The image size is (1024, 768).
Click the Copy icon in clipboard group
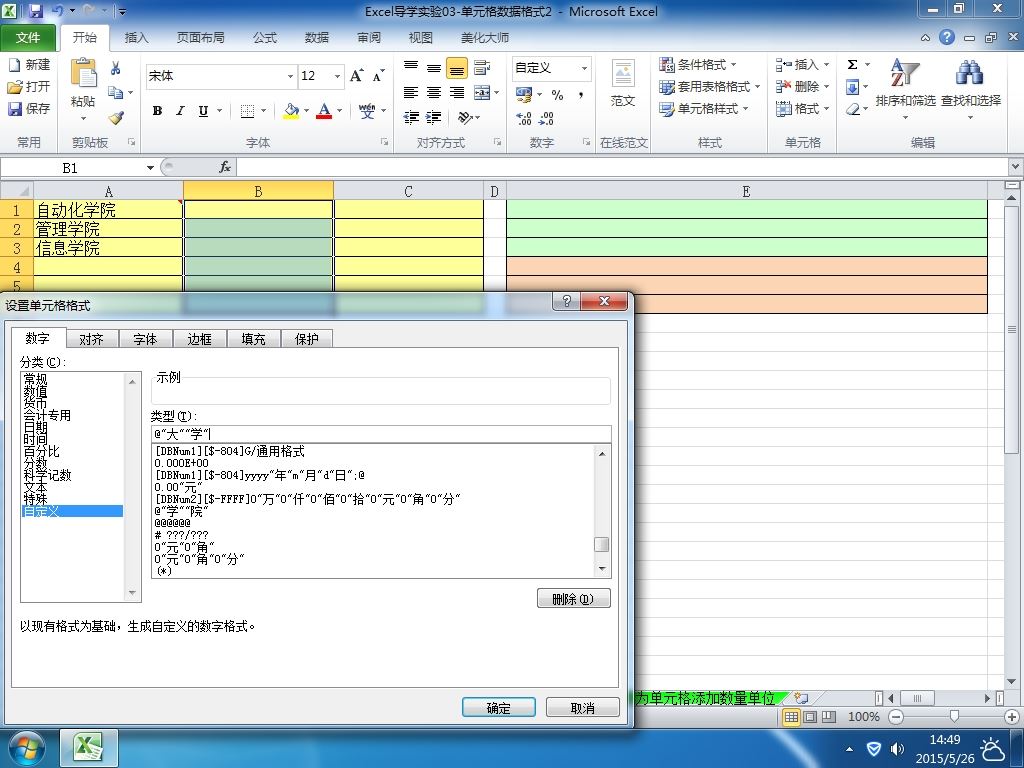tap(116, 93)
